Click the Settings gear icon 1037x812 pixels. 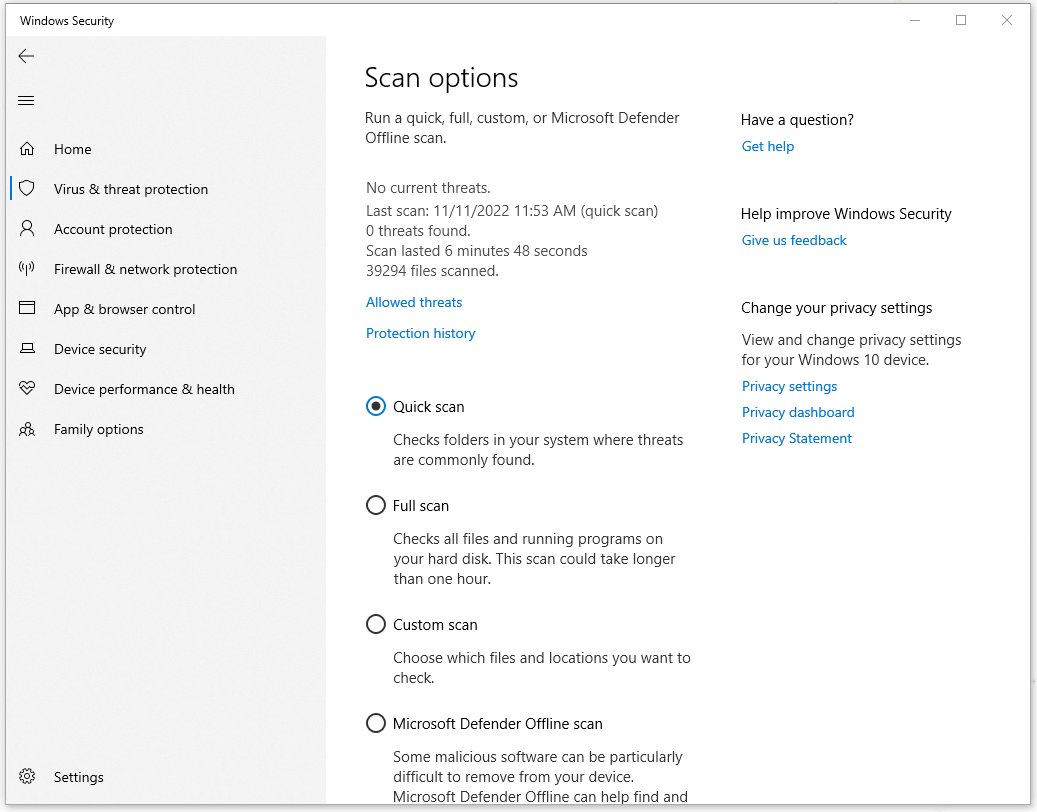coord(27,776)
